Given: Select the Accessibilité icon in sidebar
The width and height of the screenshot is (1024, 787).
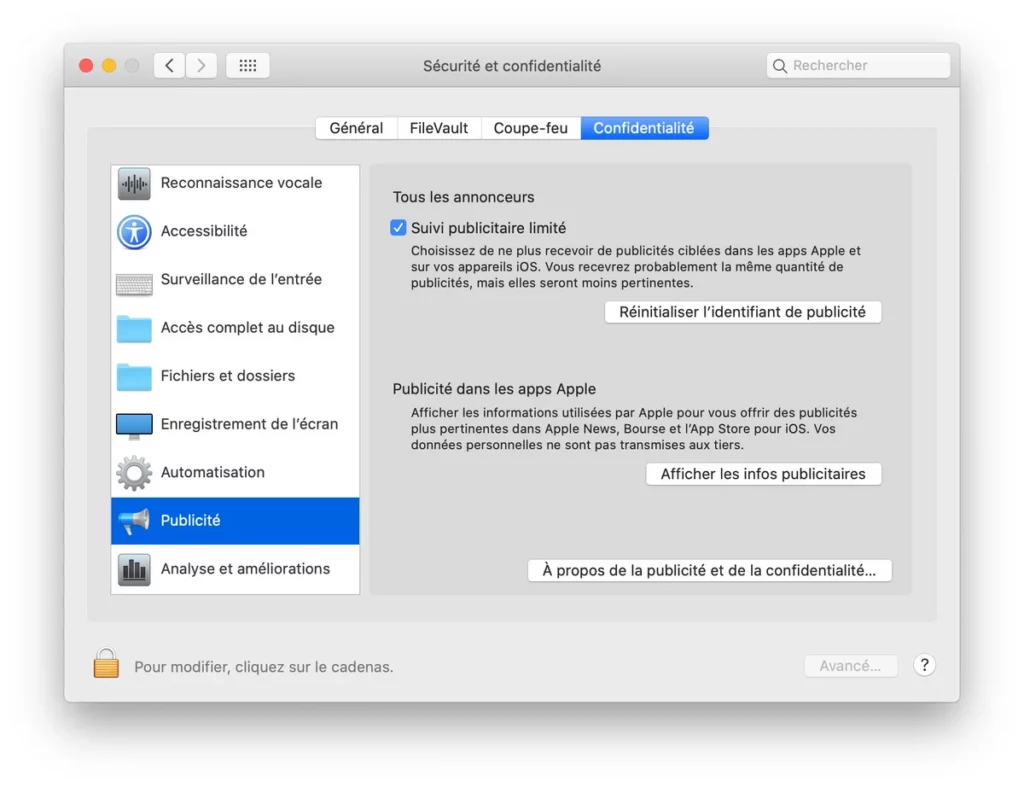Looking at the screenshot, I should click(134, 232).
